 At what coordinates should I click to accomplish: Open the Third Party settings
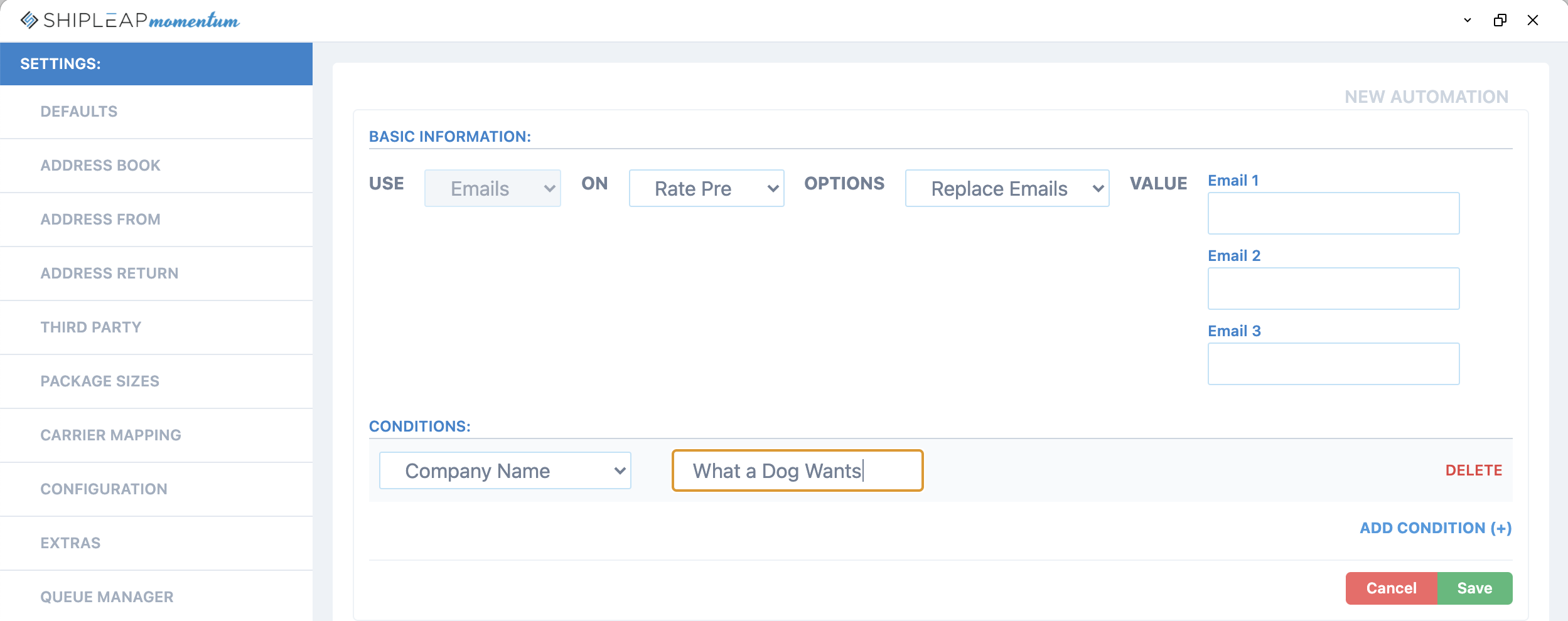pos(156,327)
